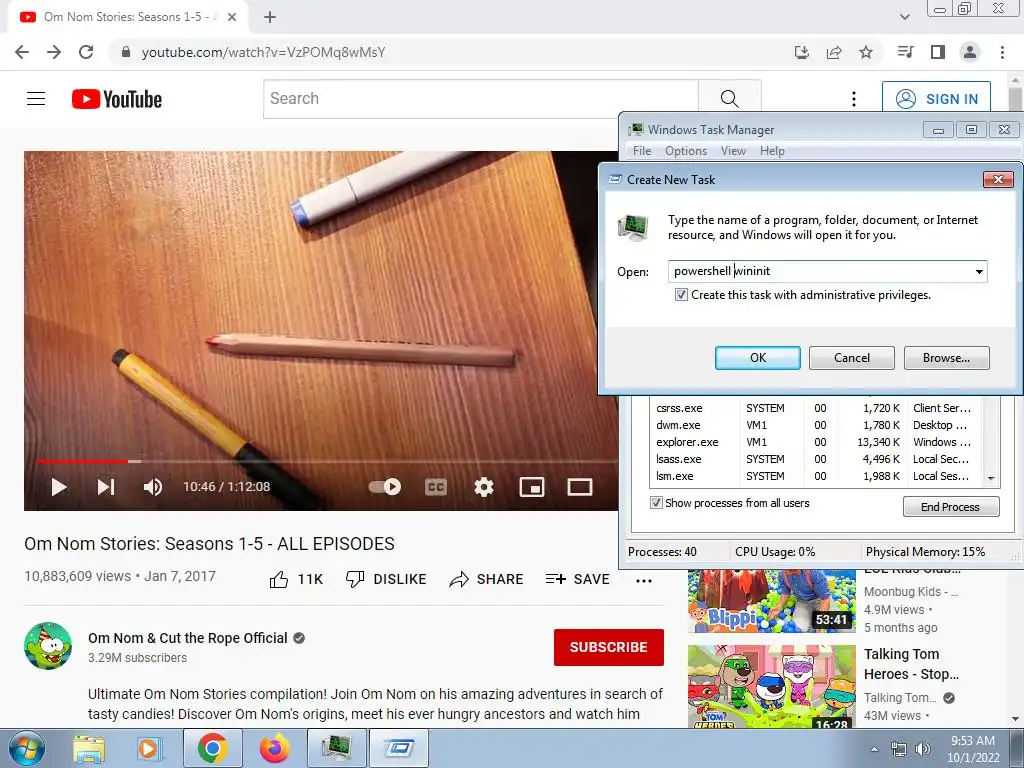Mute the video volume

tap(153, 487)
